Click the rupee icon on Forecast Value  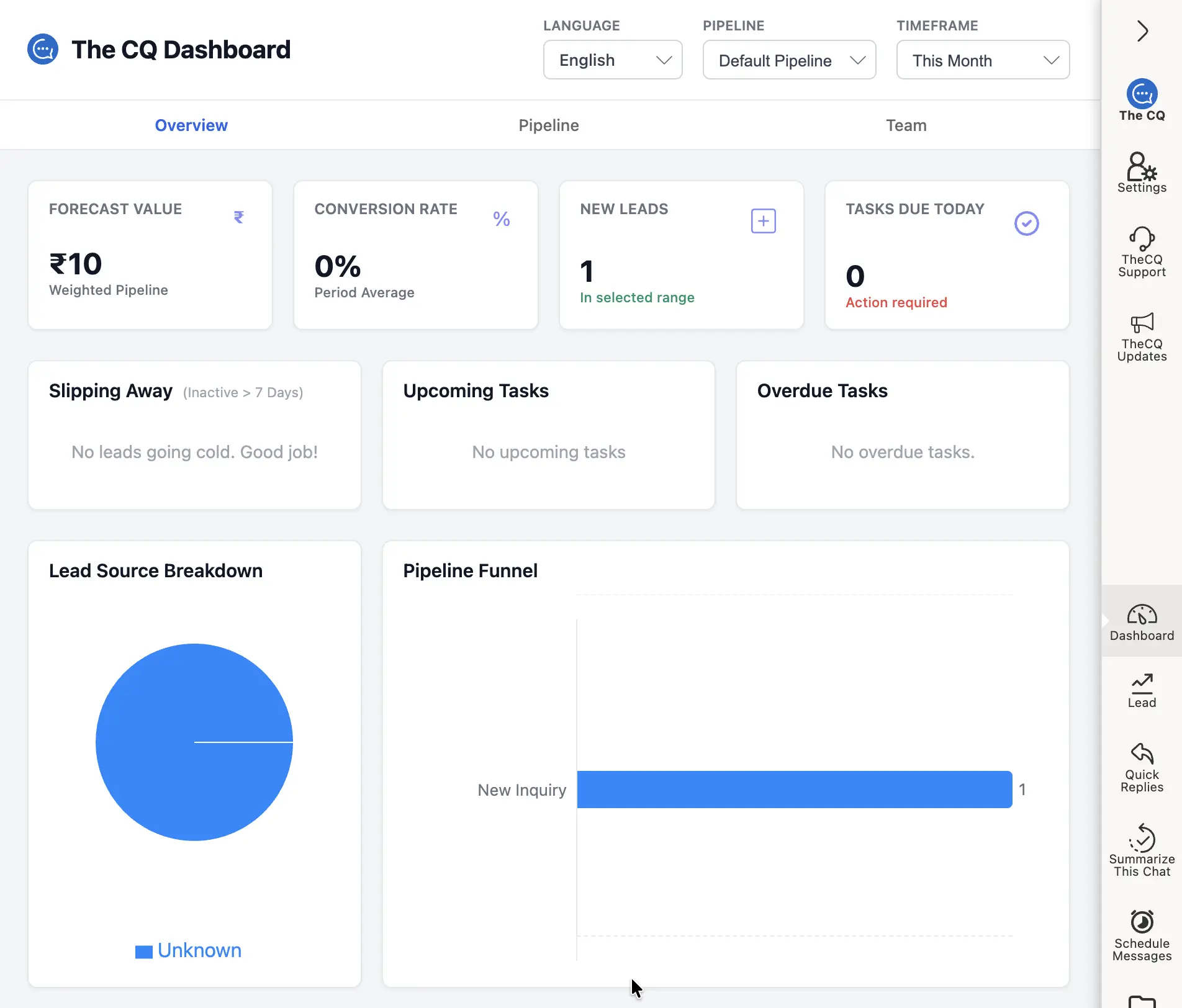[x=239, y=217]
